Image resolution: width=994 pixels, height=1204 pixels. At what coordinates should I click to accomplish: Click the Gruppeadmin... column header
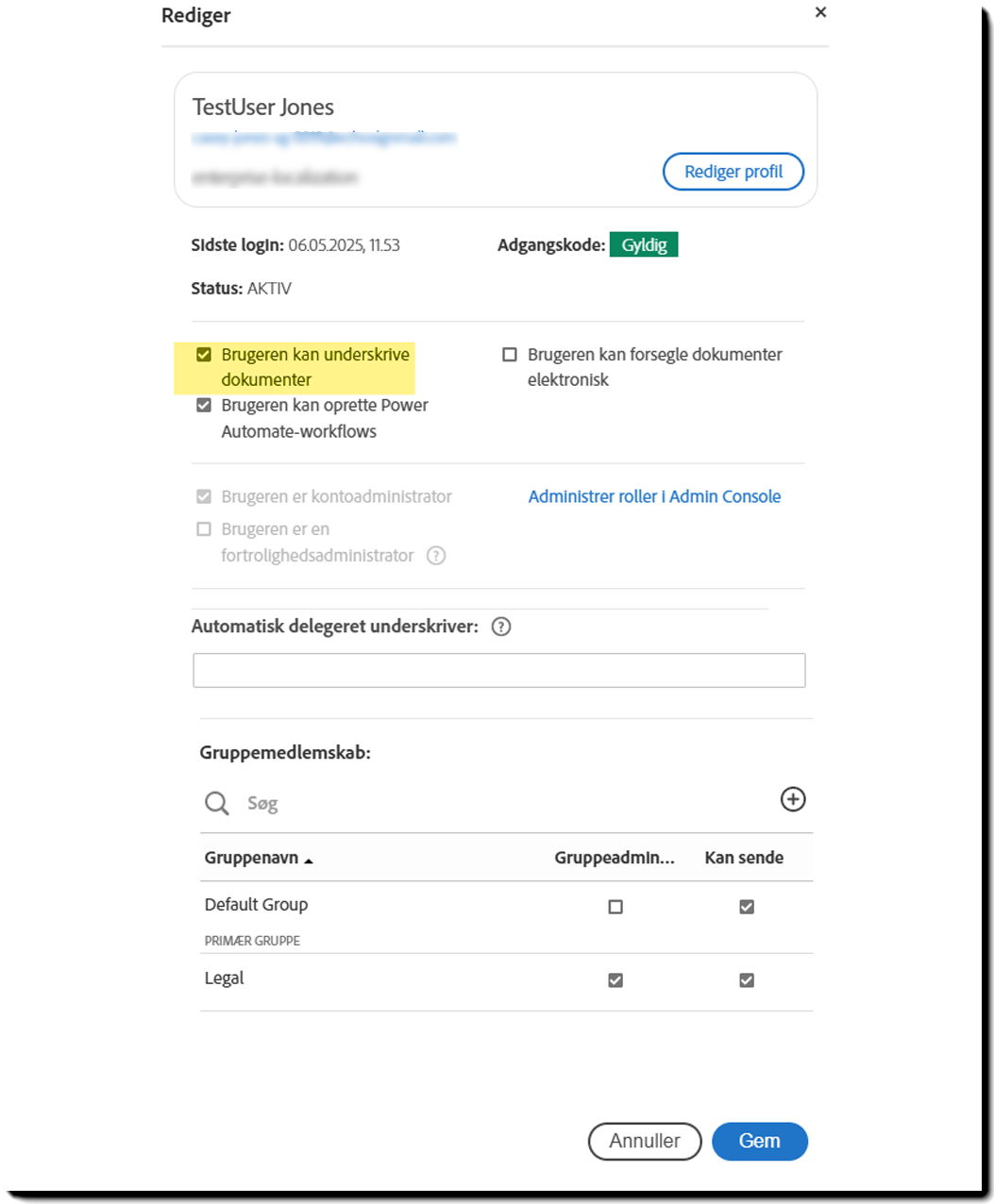pos(615,858)
